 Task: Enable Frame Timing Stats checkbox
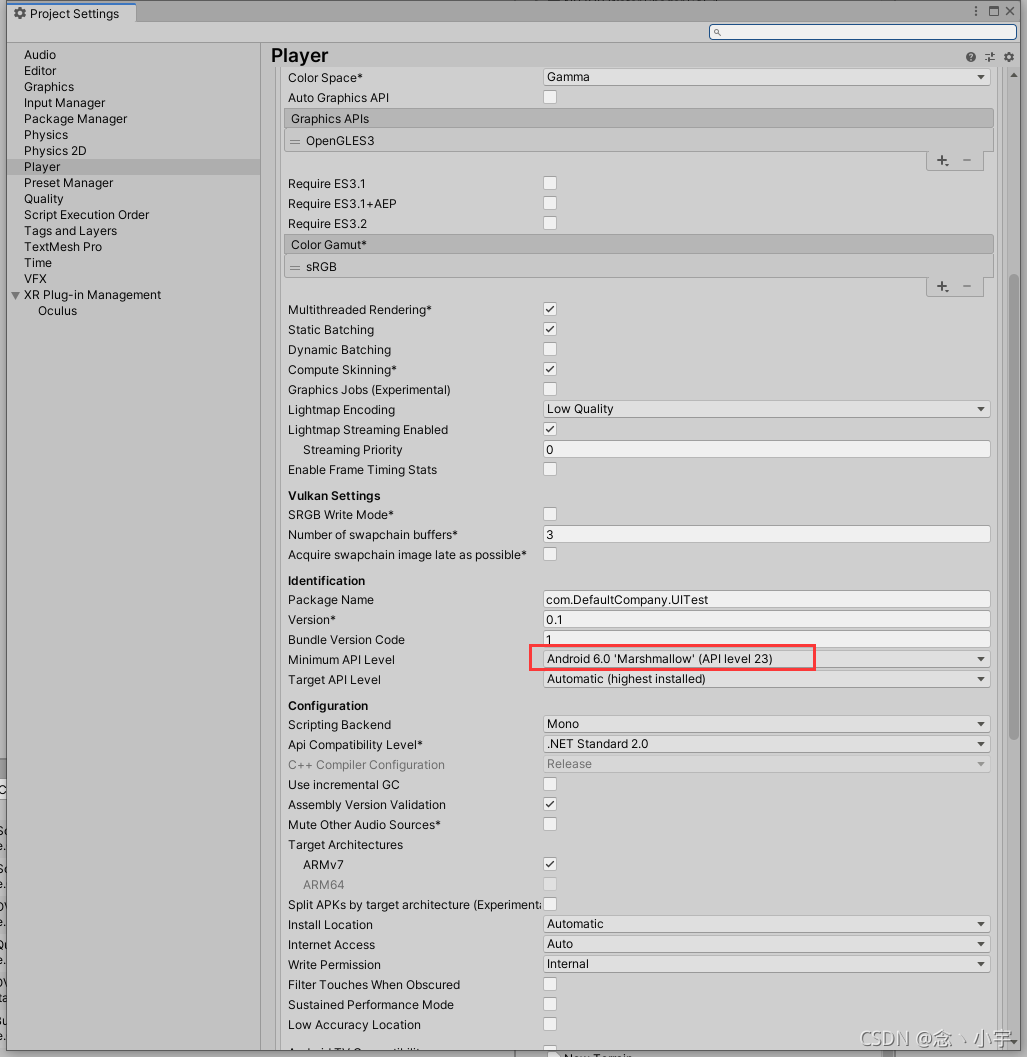click(550, 469)
